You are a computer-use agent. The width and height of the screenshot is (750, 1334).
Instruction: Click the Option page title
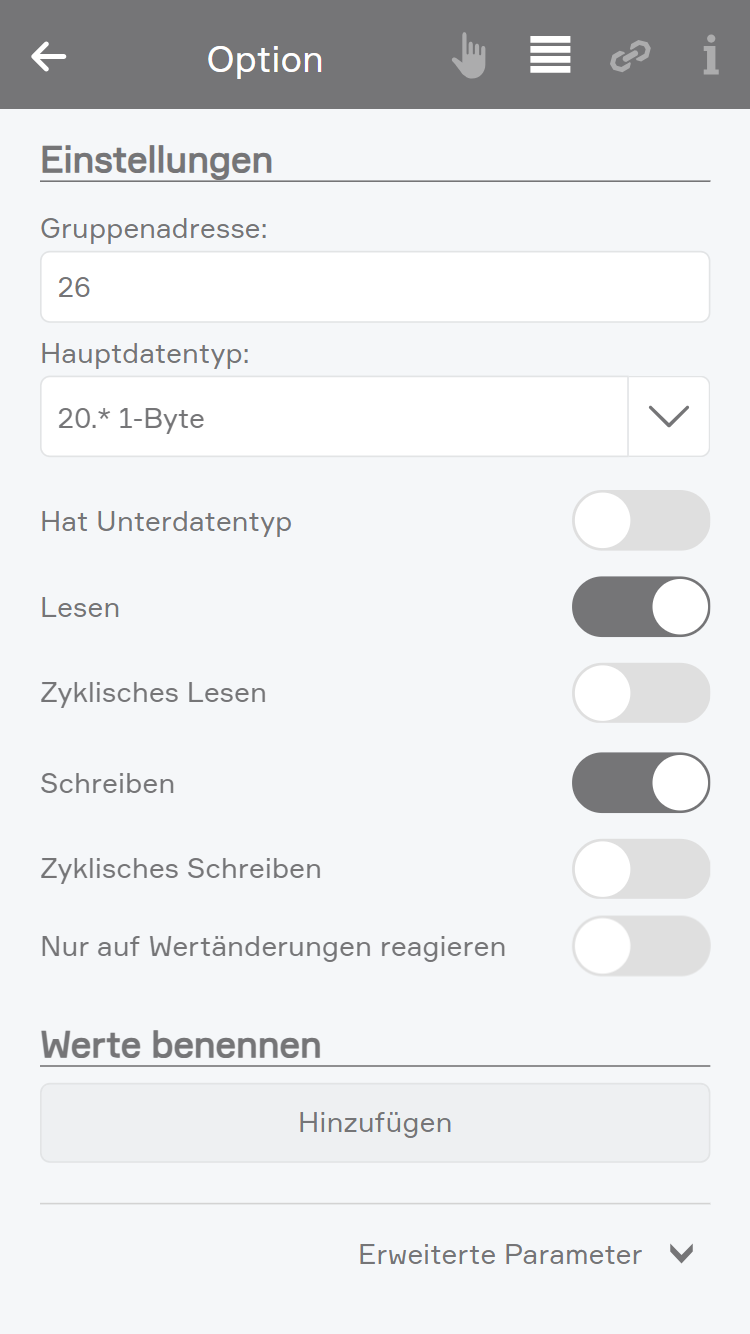(265, 60)
